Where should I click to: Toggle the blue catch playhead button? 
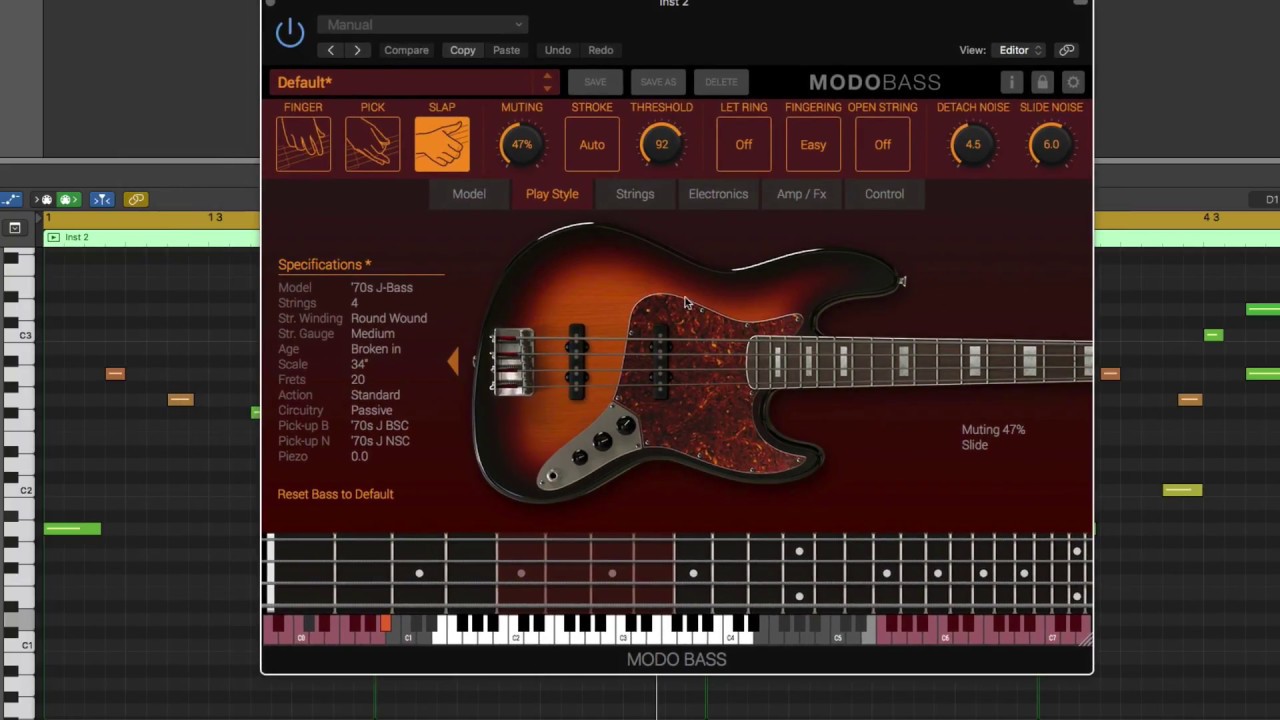102,200
